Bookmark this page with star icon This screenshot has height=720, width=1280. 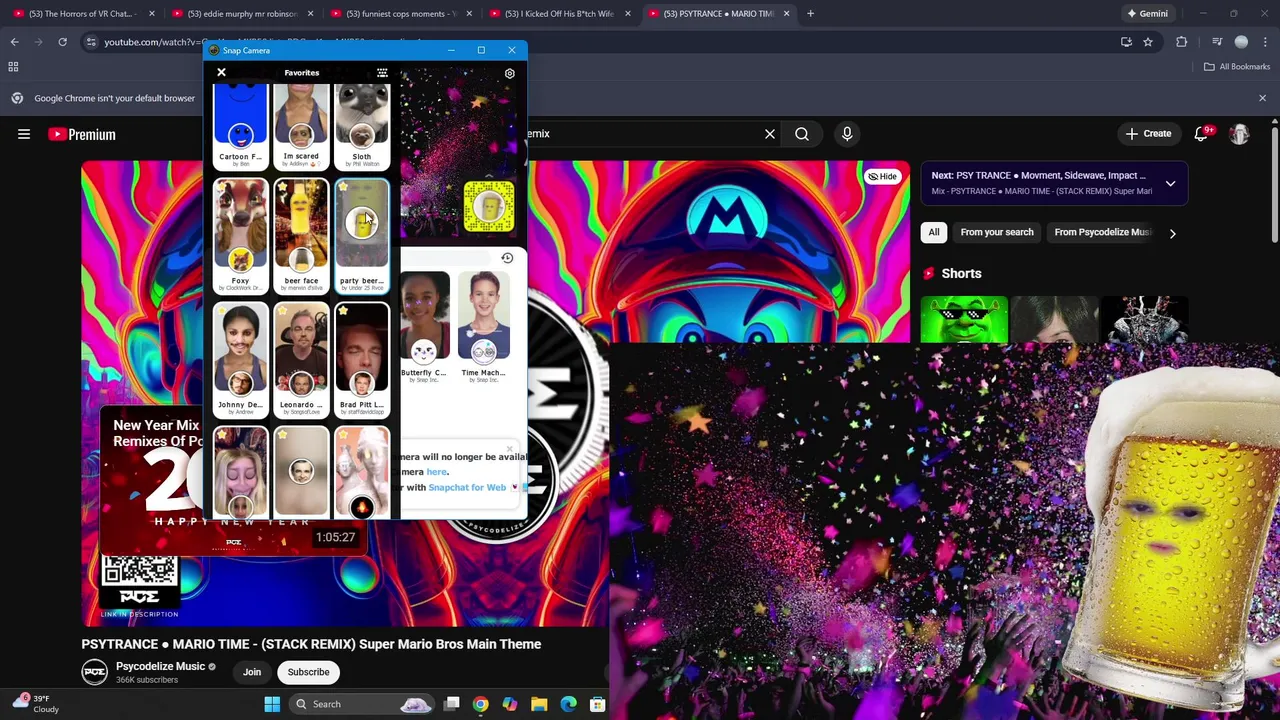click(1148, 42)
